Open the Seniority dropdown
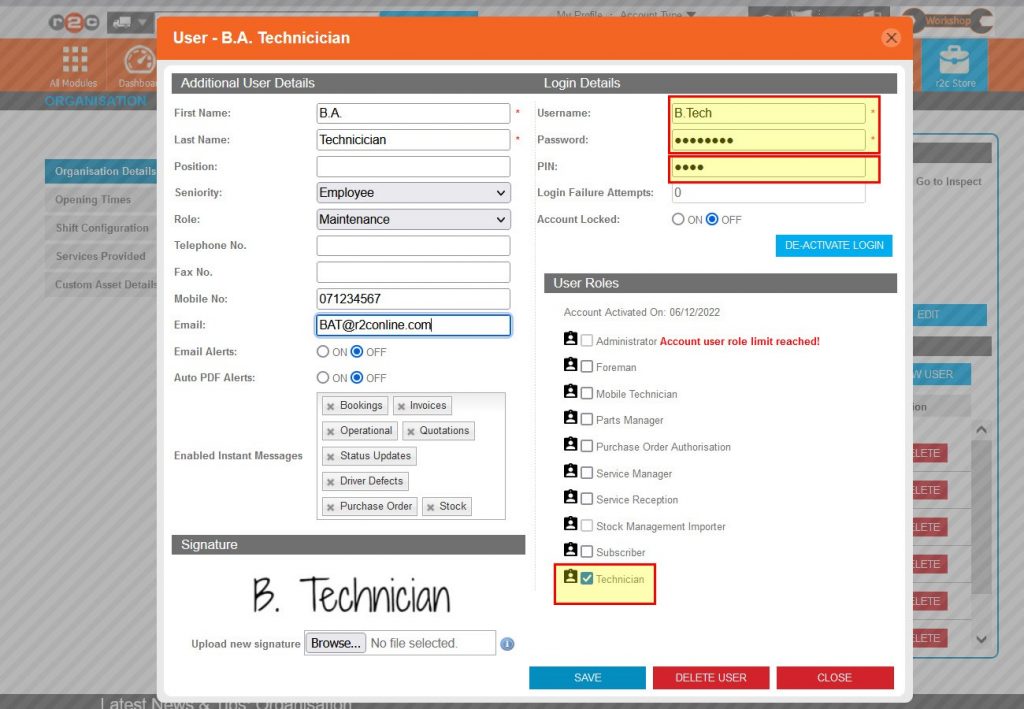Screen dimensions: 1024x709 (413, 192)
